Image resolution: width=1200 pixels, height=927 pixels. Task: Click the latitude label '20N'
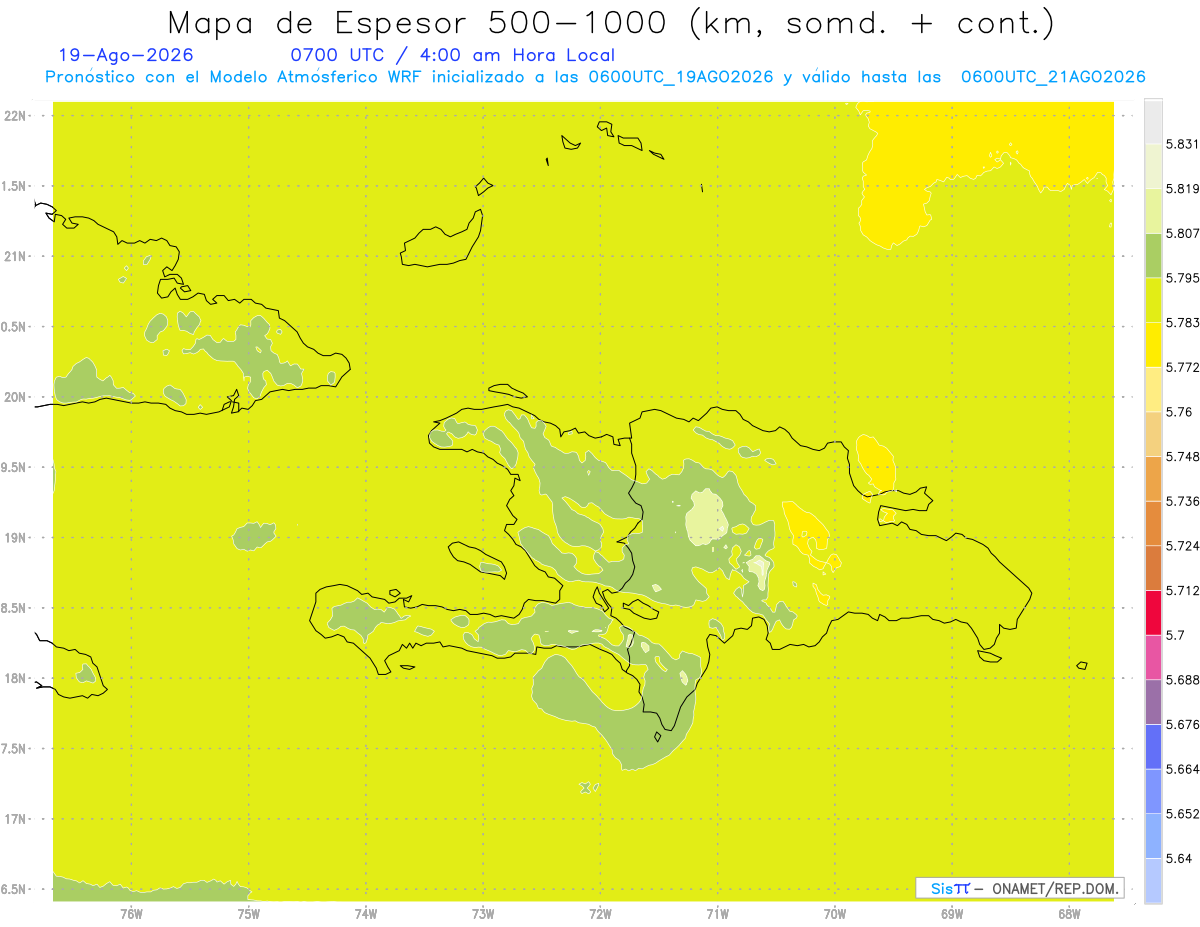point(15,397)
